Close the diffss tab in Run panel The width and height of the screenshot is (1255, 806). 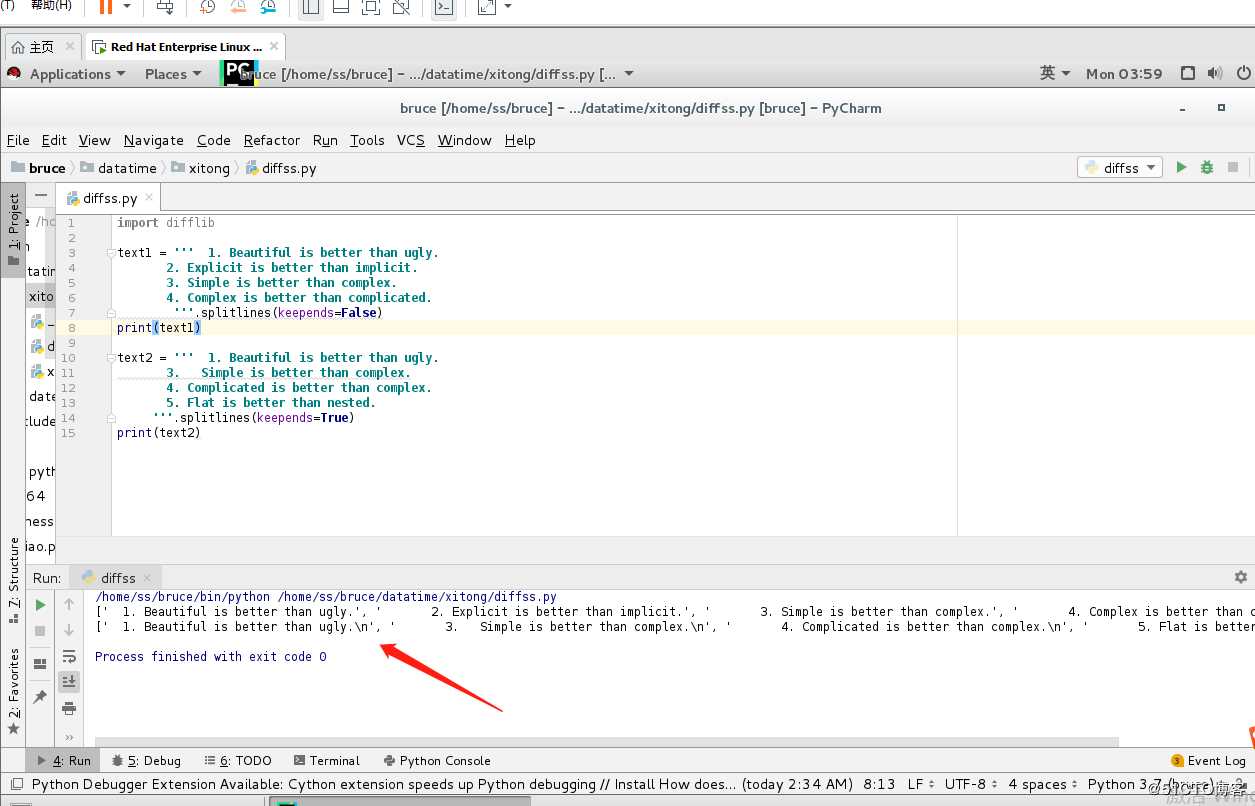pos(148,577)
